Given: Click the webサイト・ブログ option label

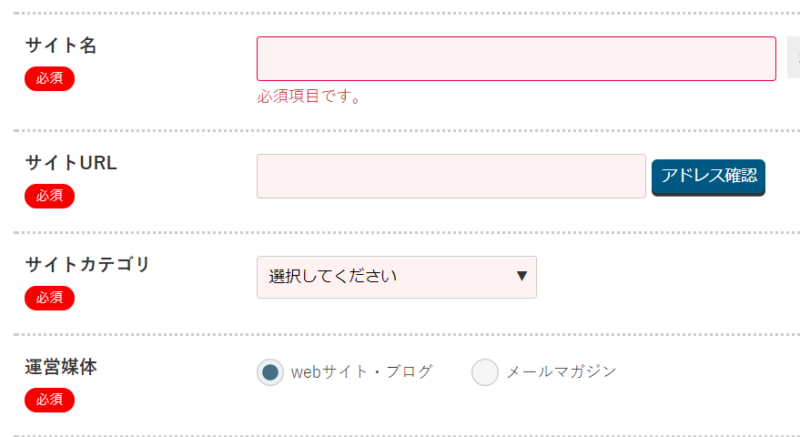Looking at the screenshot, I should (x=361, y=372).
